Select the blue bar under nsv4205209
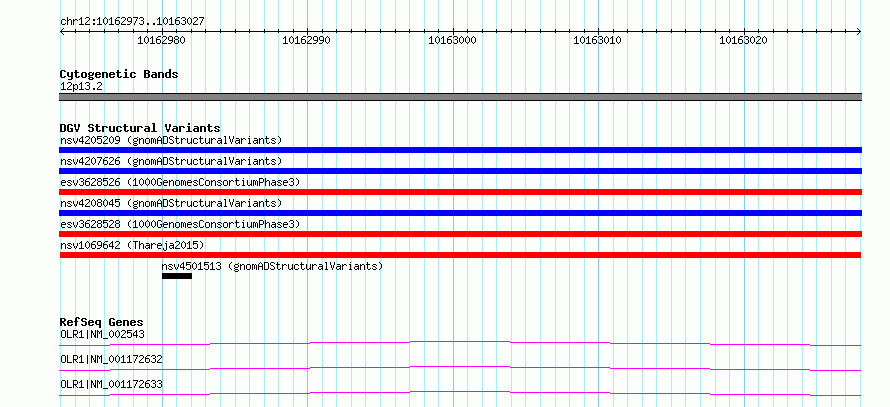Viewport: 890px width, 407px height. tap(460, 150)
